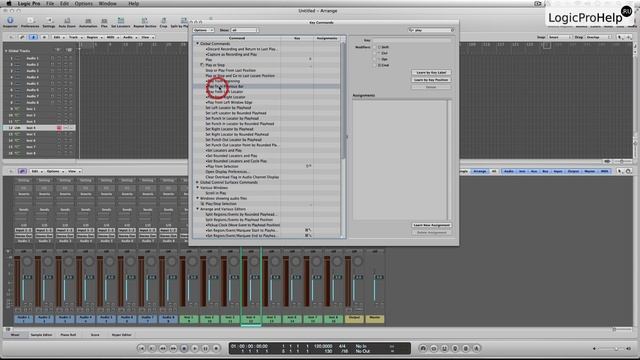Viewport: 640px width, 360px height.
Task: Open the Window menu
Action: pos(108,3)
